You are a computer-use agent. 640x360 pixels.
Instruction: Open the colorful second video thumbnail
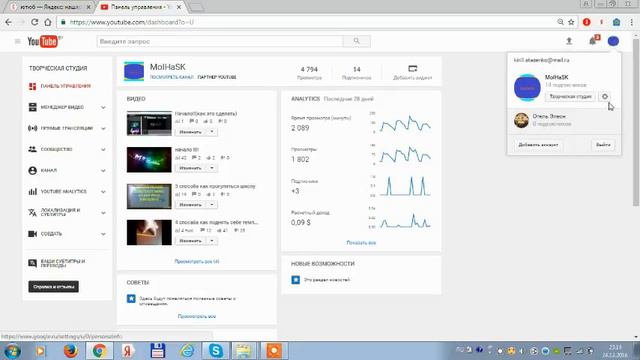pos(149,160)
